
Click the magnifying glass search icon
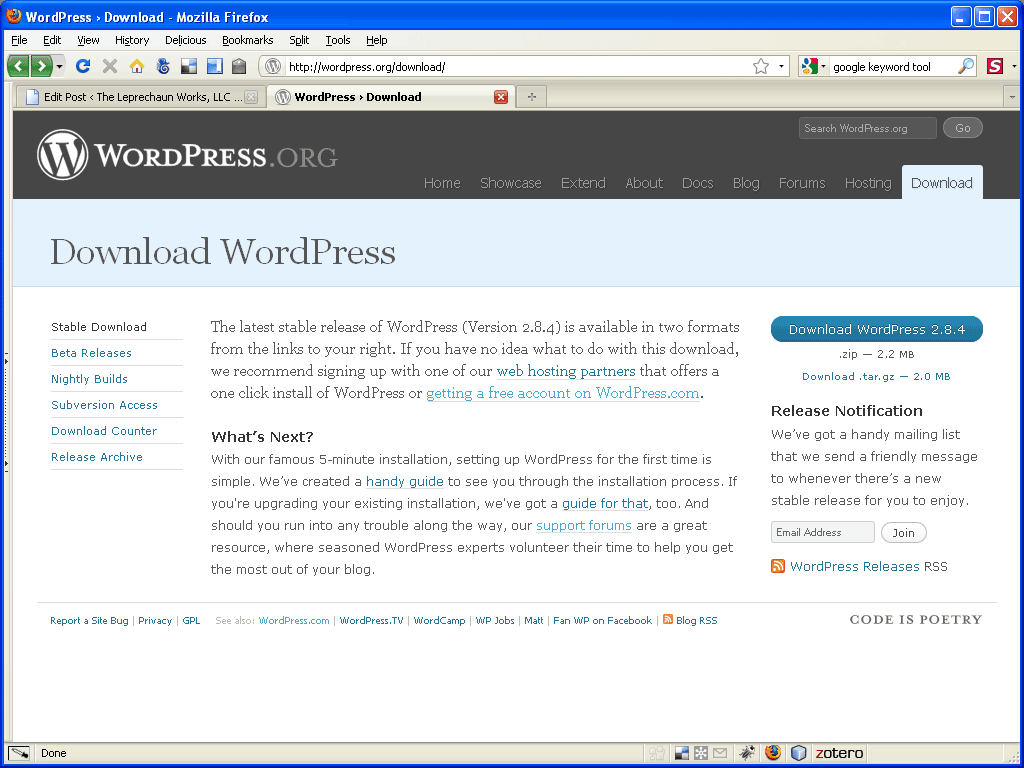click(966, 66)
